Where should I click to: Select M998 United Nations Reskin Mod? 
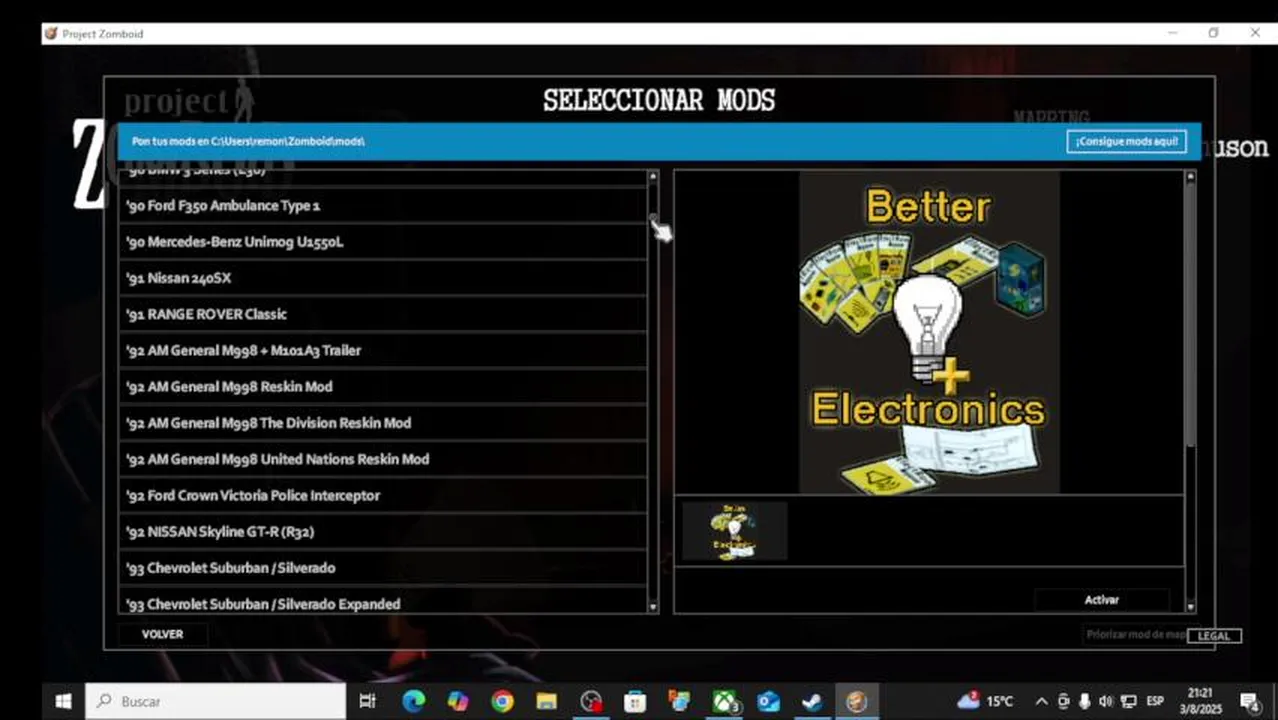(383, 459)
